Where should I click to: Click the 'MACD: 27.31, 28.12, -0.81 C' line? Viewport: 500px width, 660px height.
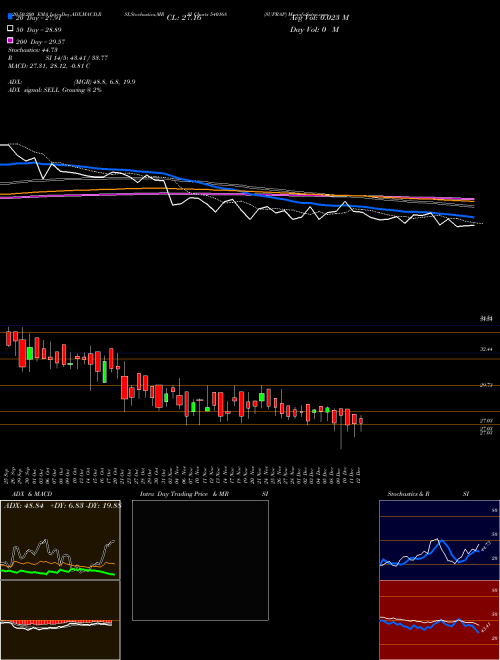49,66
